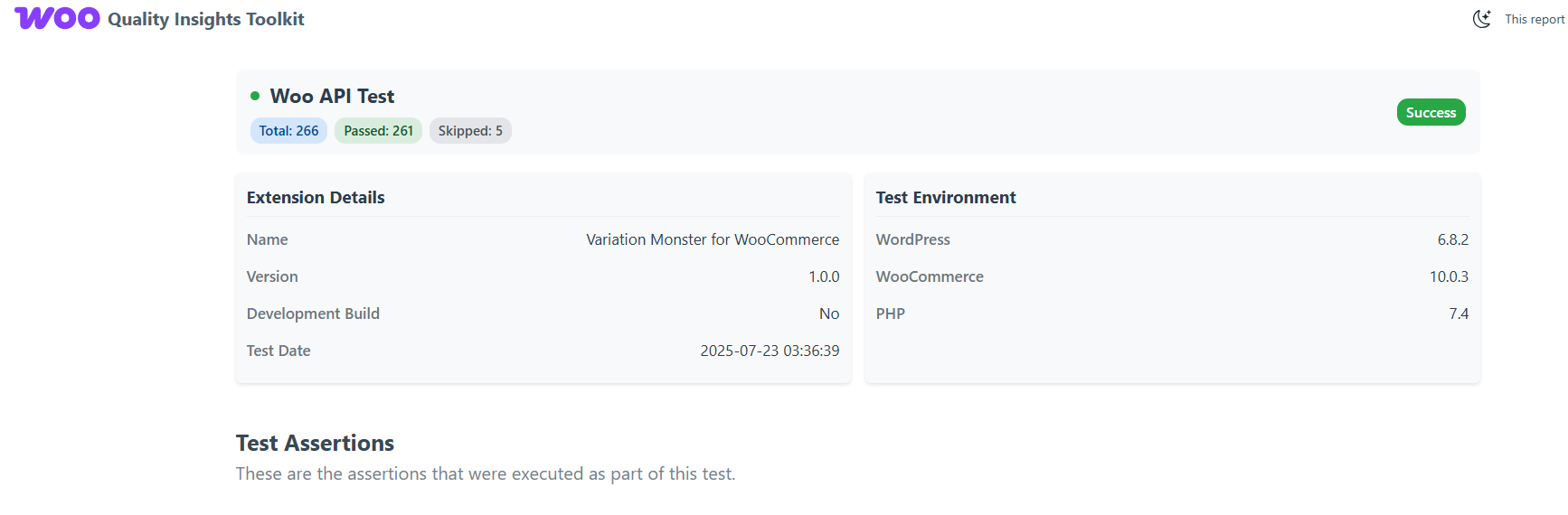Screen dimensions: 1568x515
Task: Click the WordPress version 6.8.2
Action: [x=1452, y=239]
